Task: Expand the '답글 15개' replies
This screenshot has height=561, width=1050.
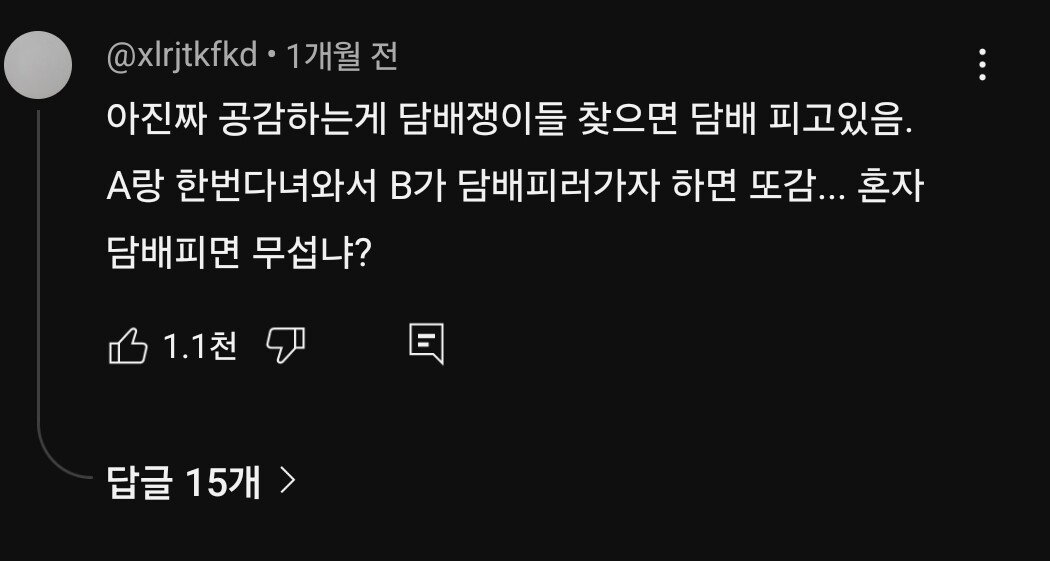Action: click(184, 483)
